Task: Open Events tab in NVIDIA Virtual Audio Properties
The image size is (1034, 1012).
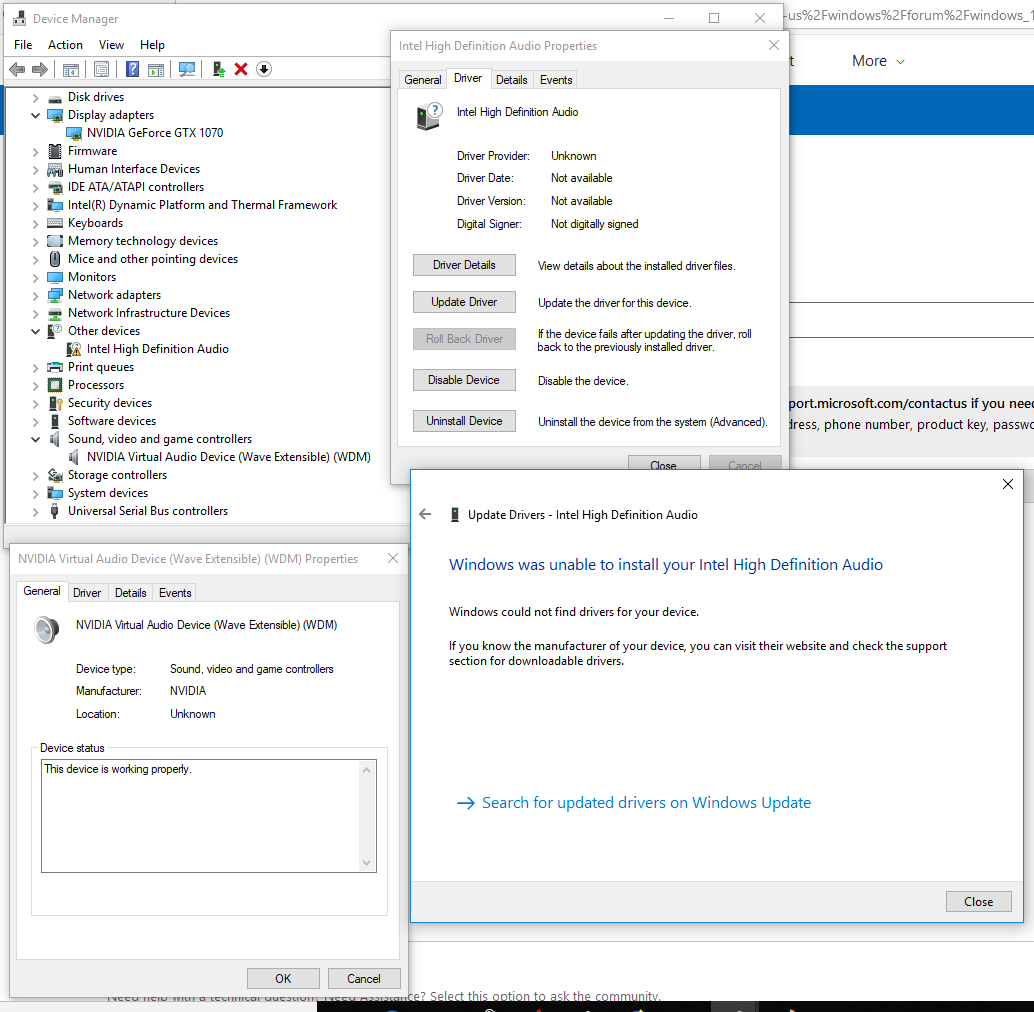Action: pos(175,593)
